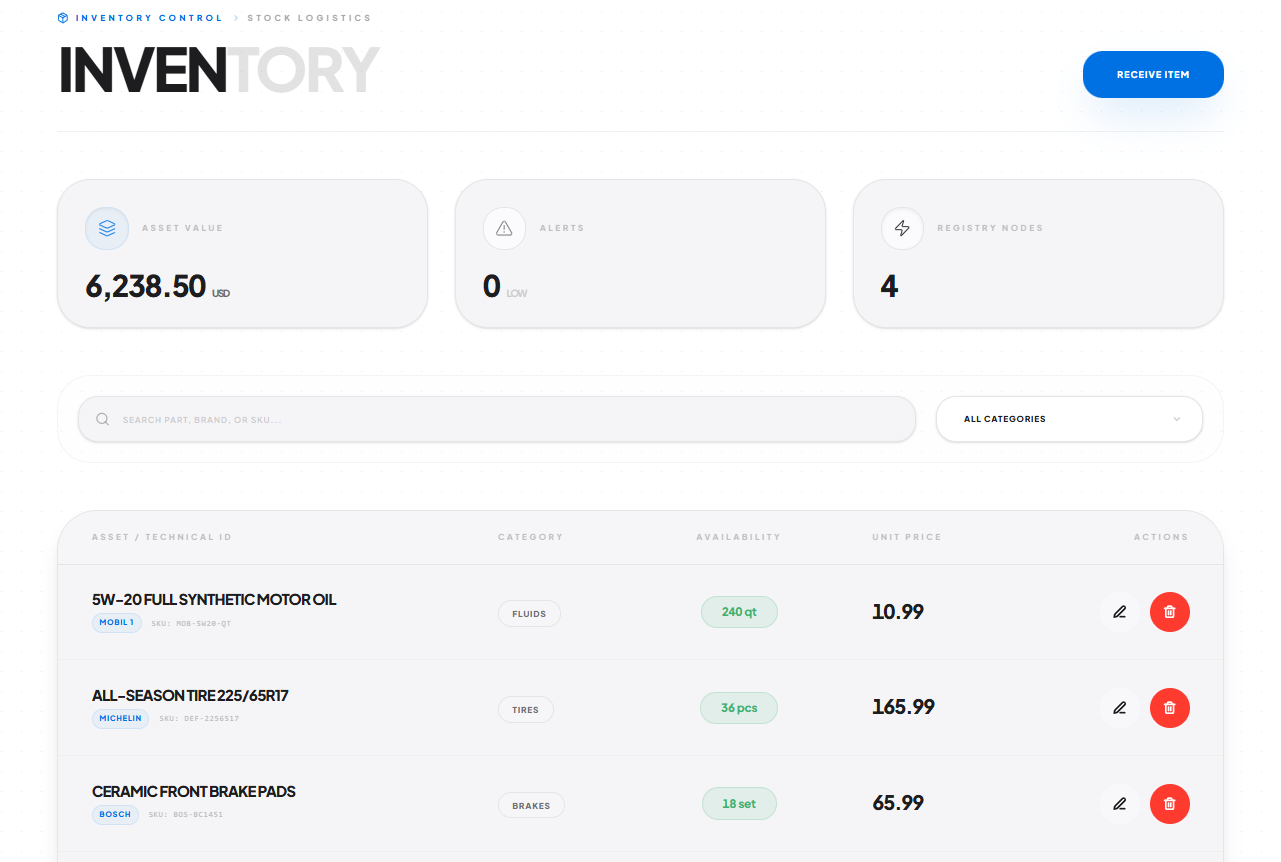This screenshot has width=1281, height=862.
Task: Click the Inventory Control cube icon
Action: pyautogui.click(x=63, y=18)
